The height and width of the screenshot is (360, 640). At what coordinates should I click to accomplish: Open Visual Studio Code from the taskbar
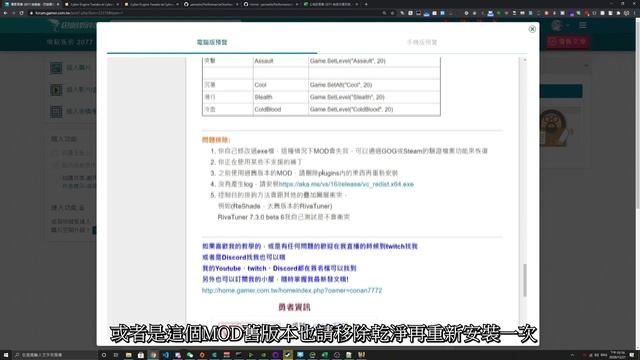[x=166, y=355]
